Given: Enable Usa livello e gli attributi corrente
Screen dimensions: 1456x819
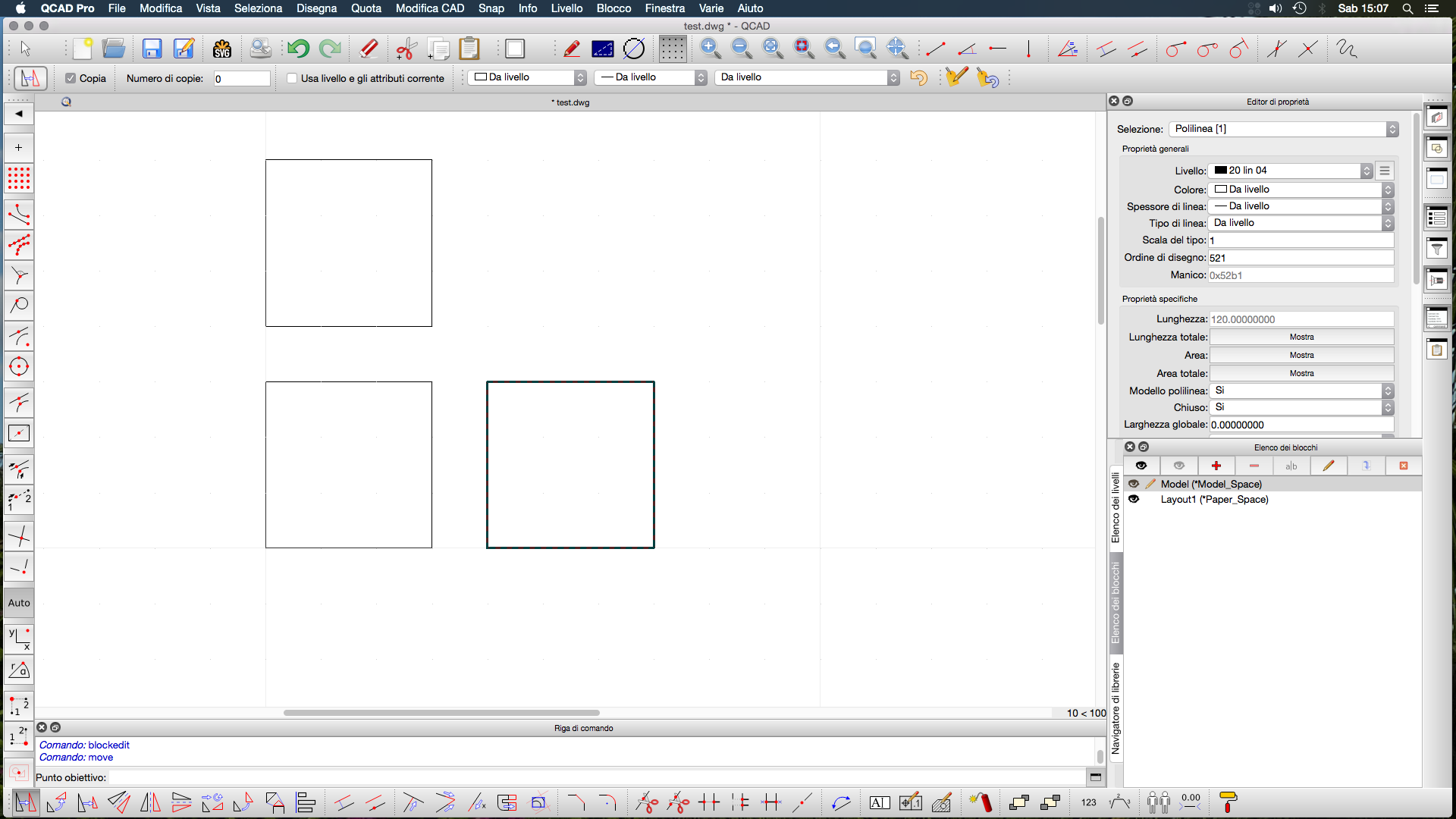Looking at the screenshot, I should point(292,78).
